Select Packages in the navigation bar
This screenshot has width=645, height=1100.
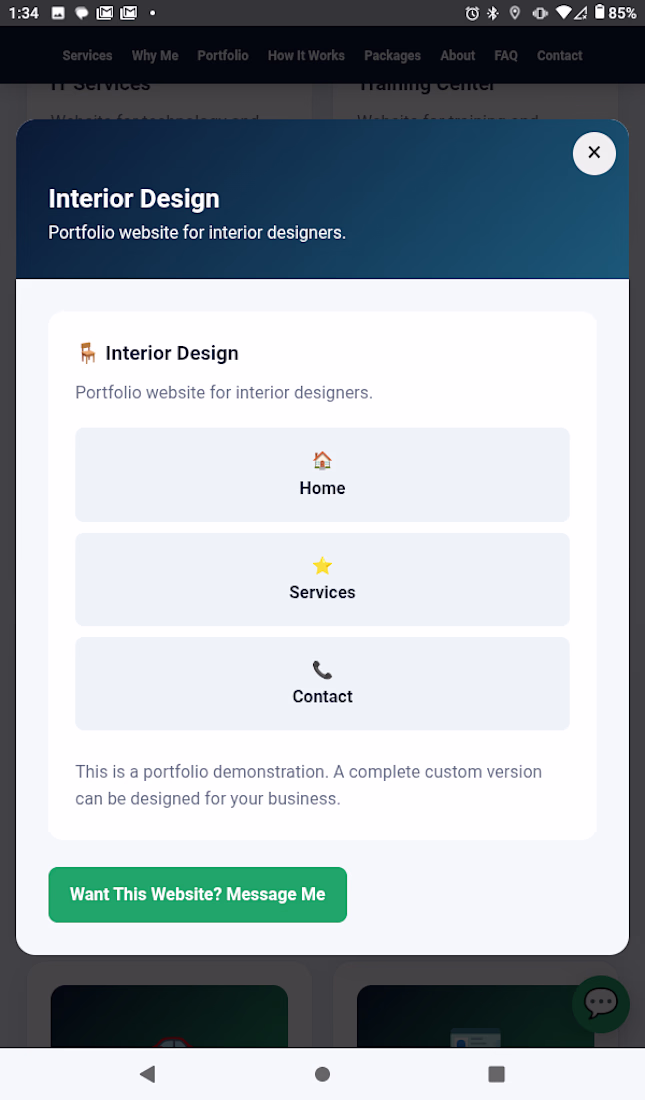click(392, 55)
